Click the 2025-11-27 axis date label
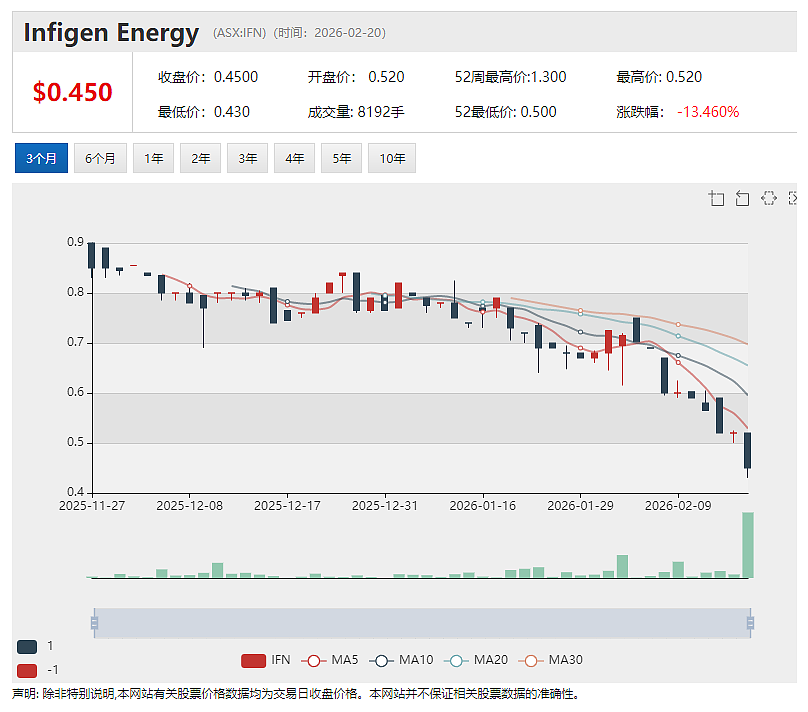Viewport: 808px width, 712px height. coord(92,506)
